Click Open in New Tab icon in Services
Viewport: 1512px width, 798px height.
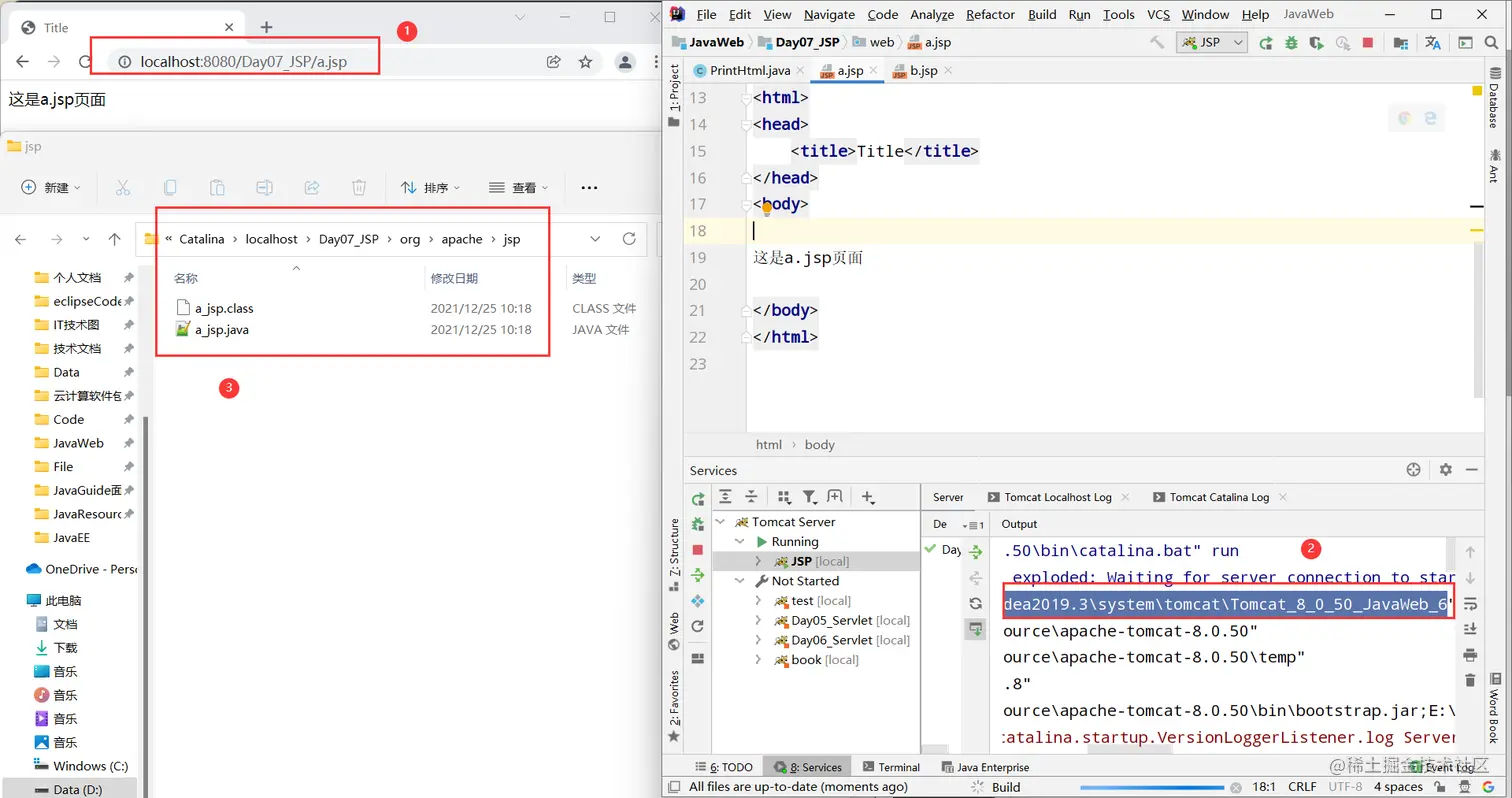[835, 496]
